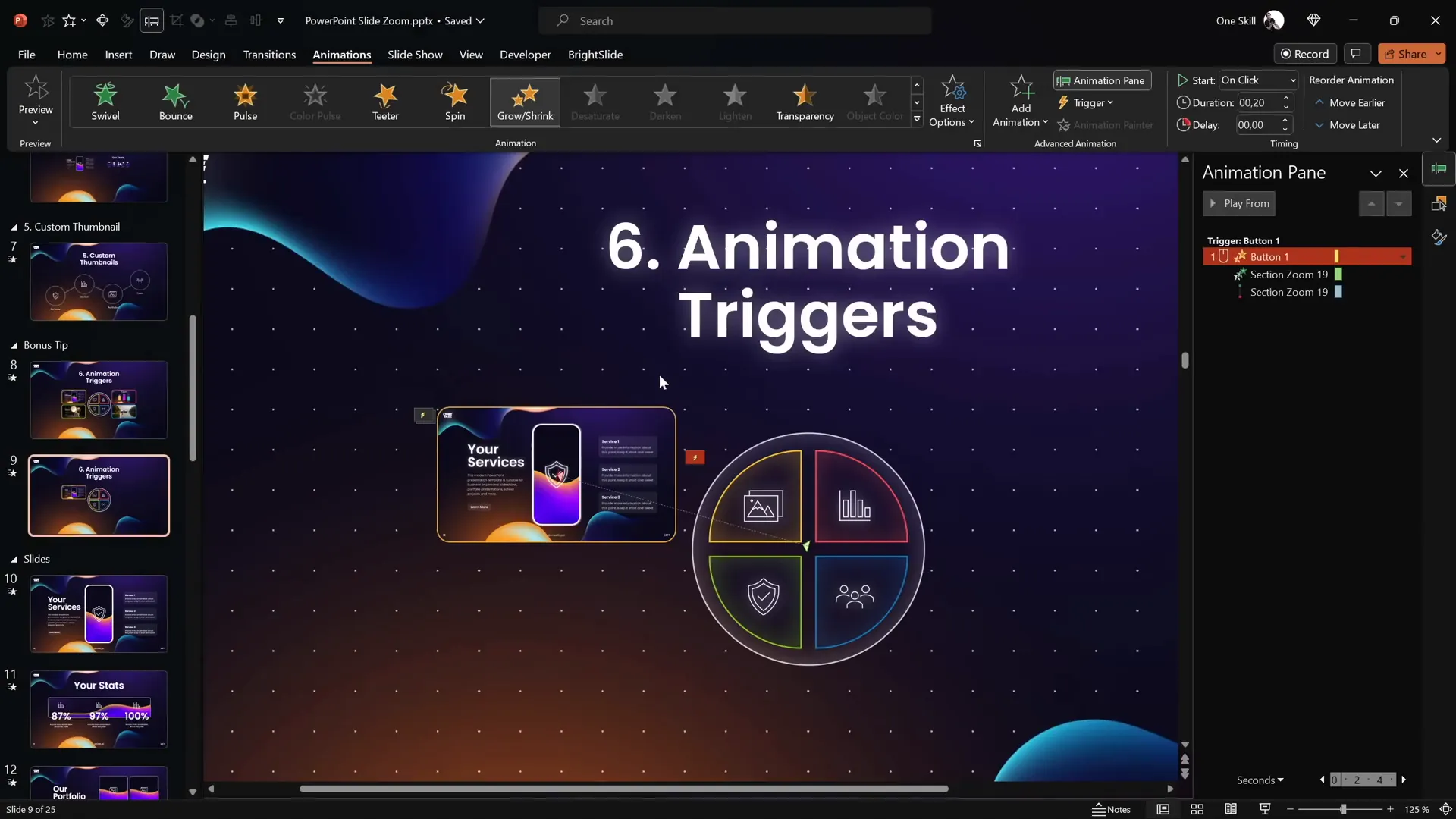Click Move Earlier in Reorder Animation
This screenshot has width=1456, height=819.
(1350, 102)
